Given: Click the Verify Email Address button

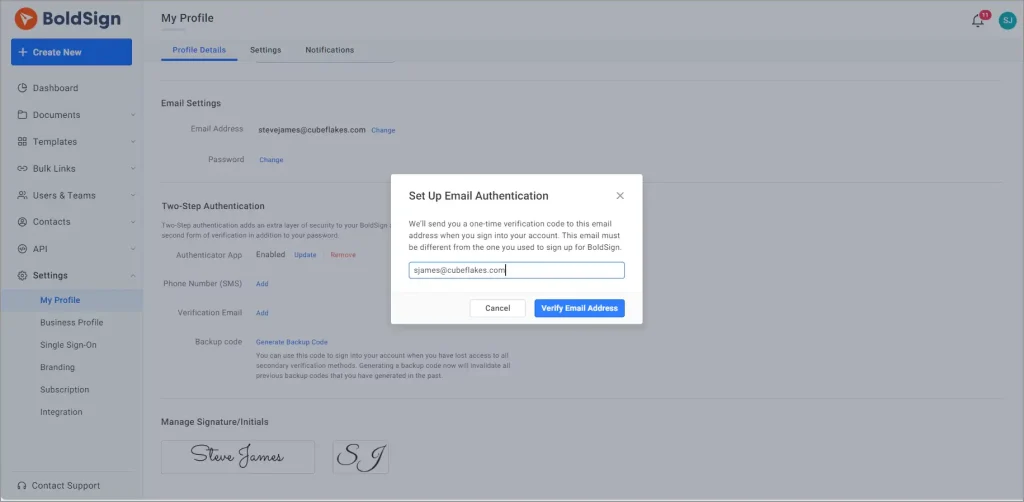Looking at the screenshot, I should pos(579,308).
